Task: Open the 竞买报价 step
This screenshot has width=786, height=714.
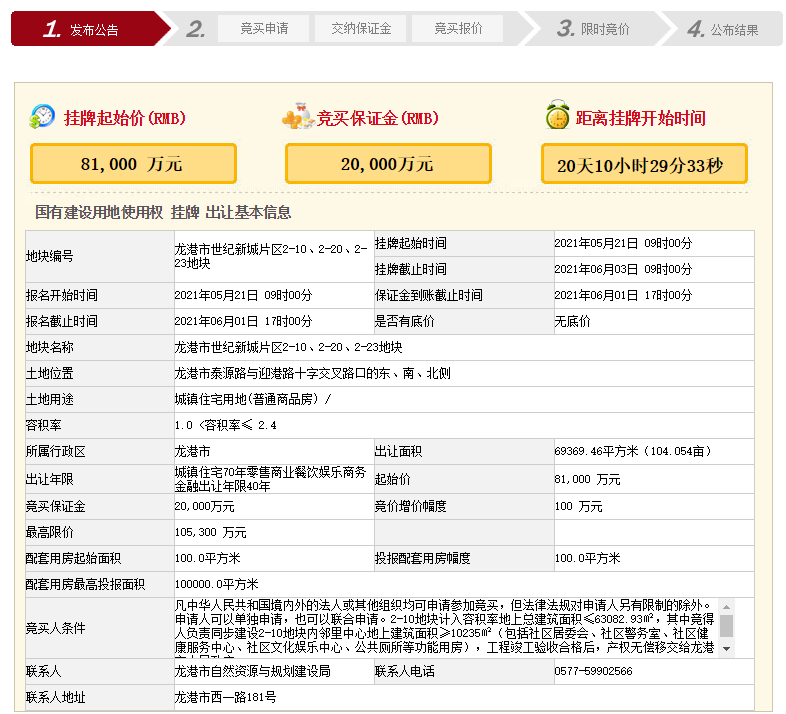Action: pyautogui.click(x=458, y=28)
